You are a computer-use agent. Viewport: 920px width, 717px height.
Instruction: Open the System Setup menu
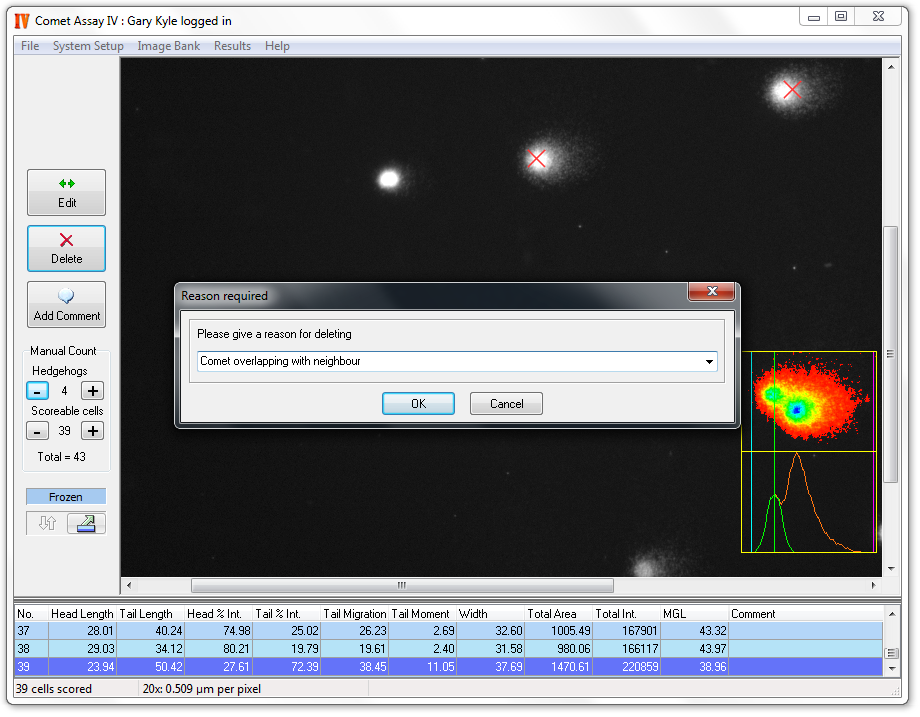click(88, 46)
